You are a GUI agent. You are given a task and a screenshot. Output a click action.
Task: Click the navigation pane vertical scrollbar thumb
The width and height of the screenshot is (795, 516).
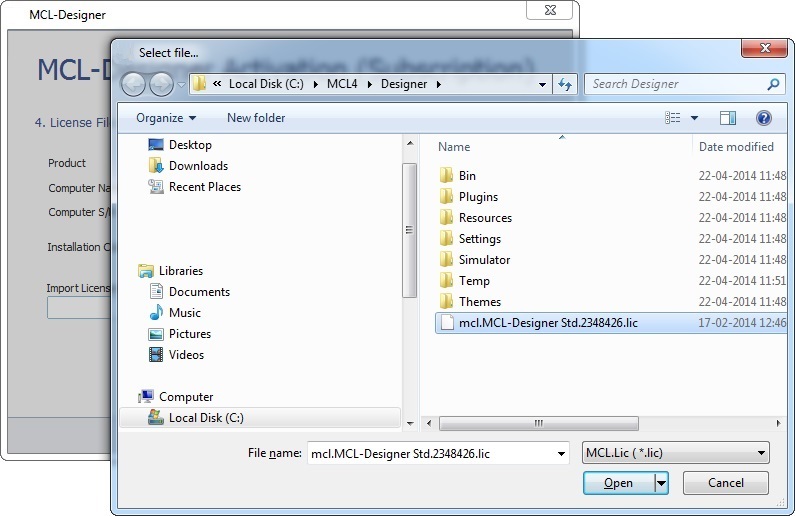pyautogui.click(x=410, y=230)
